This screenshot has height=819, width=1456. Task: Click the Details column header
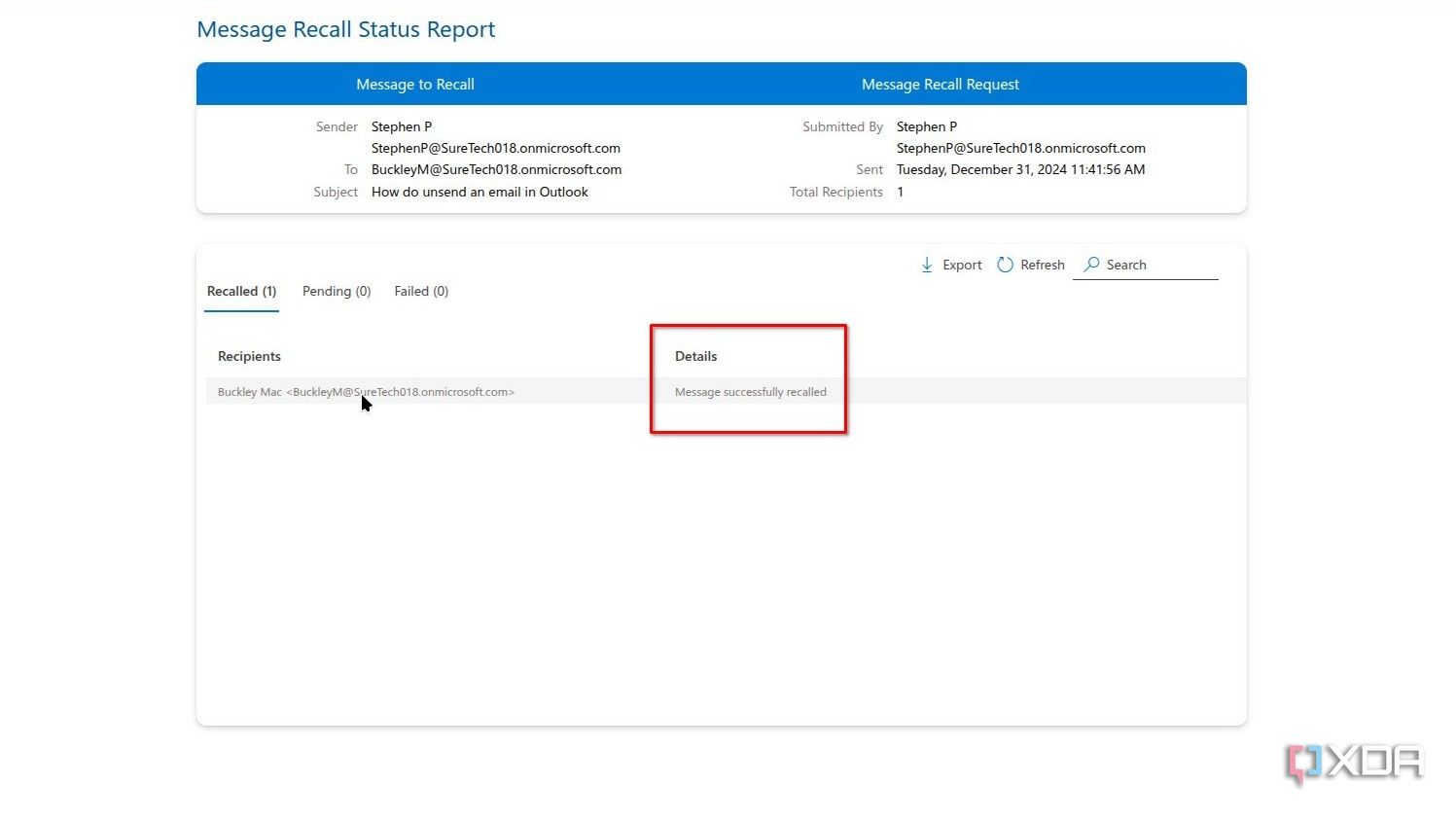[695, 356]
